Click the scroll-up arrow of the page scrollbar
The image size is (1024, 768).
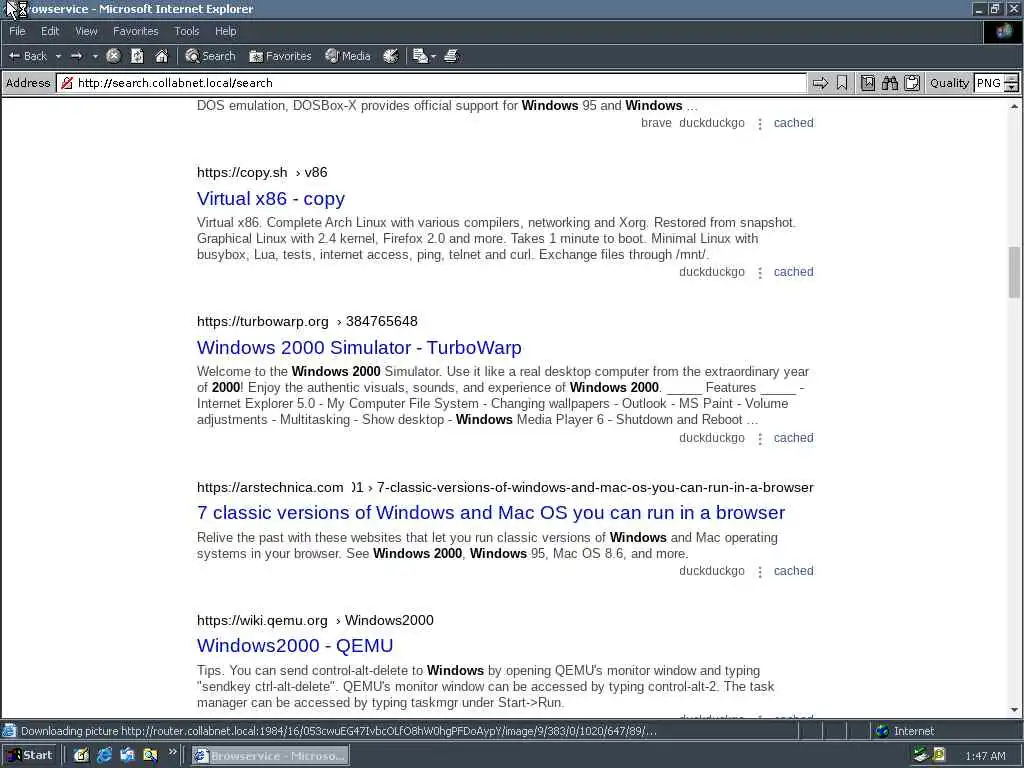click(1014, 106)
